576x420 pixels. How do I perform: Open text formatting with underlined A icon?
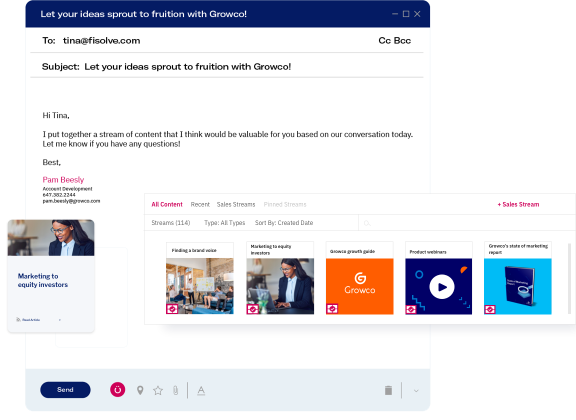pyautogui.click(x=201, y=391)
